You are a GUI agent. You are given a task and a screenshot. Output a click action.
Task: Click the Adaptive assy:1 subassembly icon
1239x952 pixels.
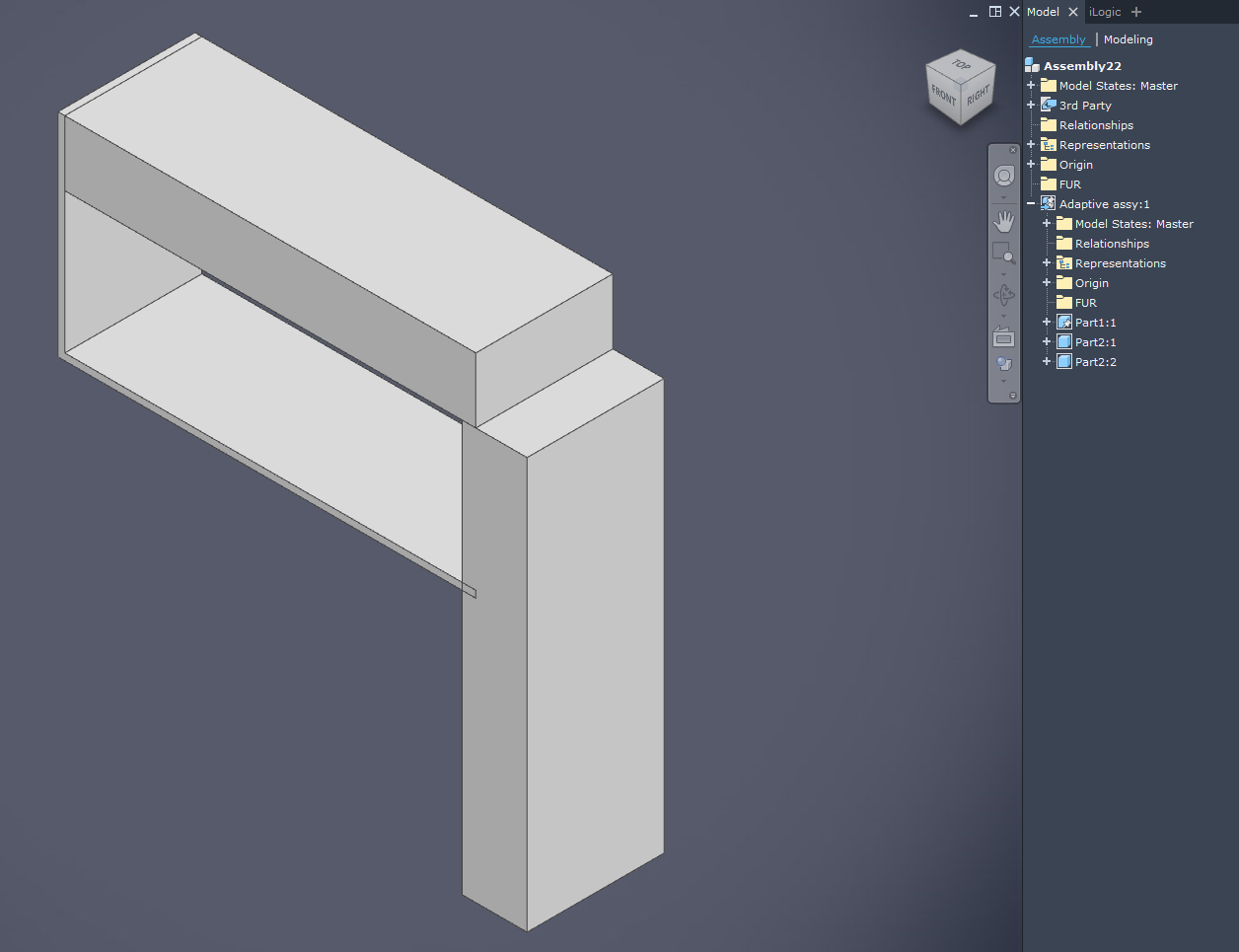click(1049, 203)
